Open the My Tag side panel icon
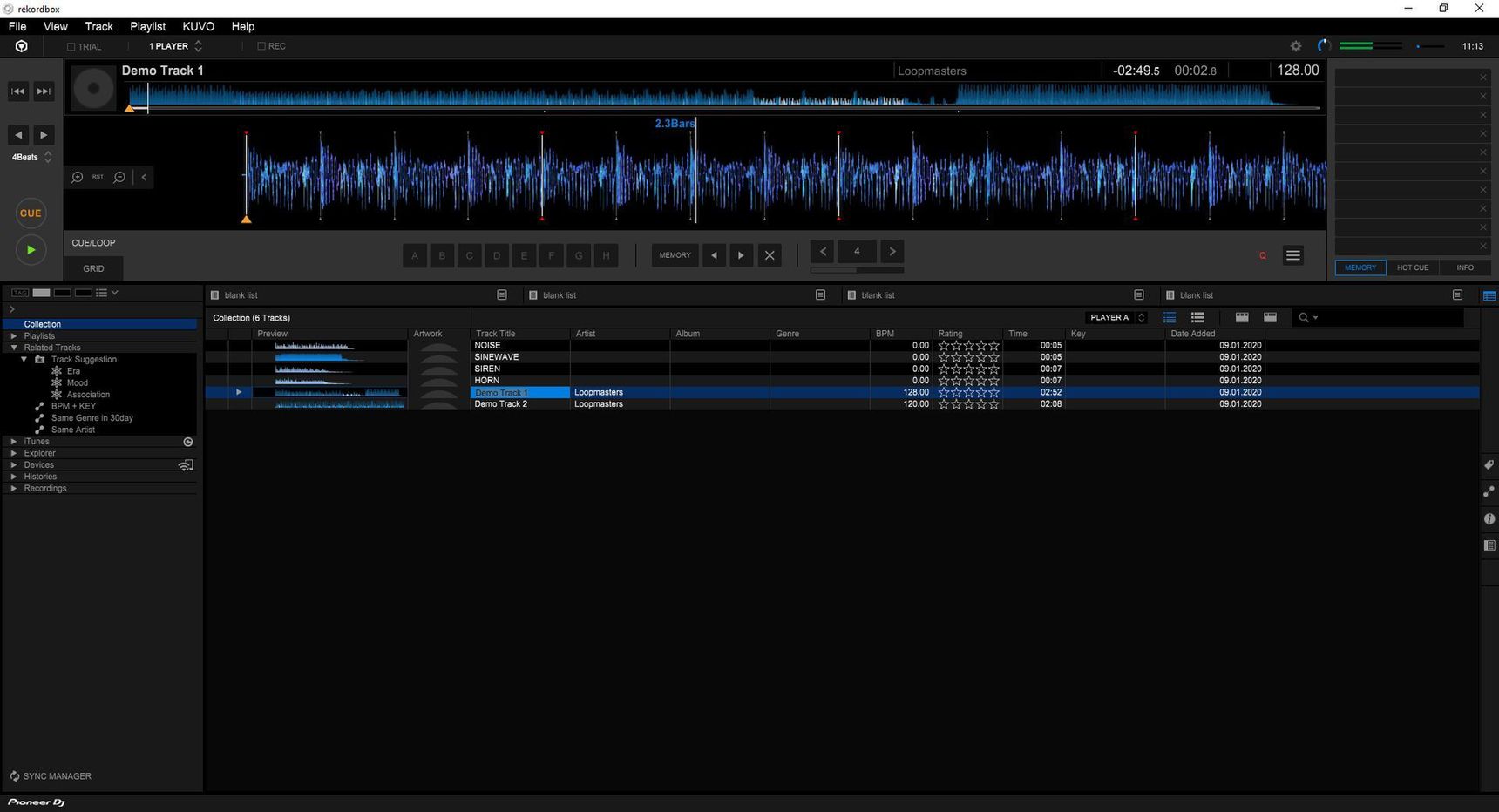Viewport: 1499px width, 812px height. pyautogui.click(x=1489, y=465)
